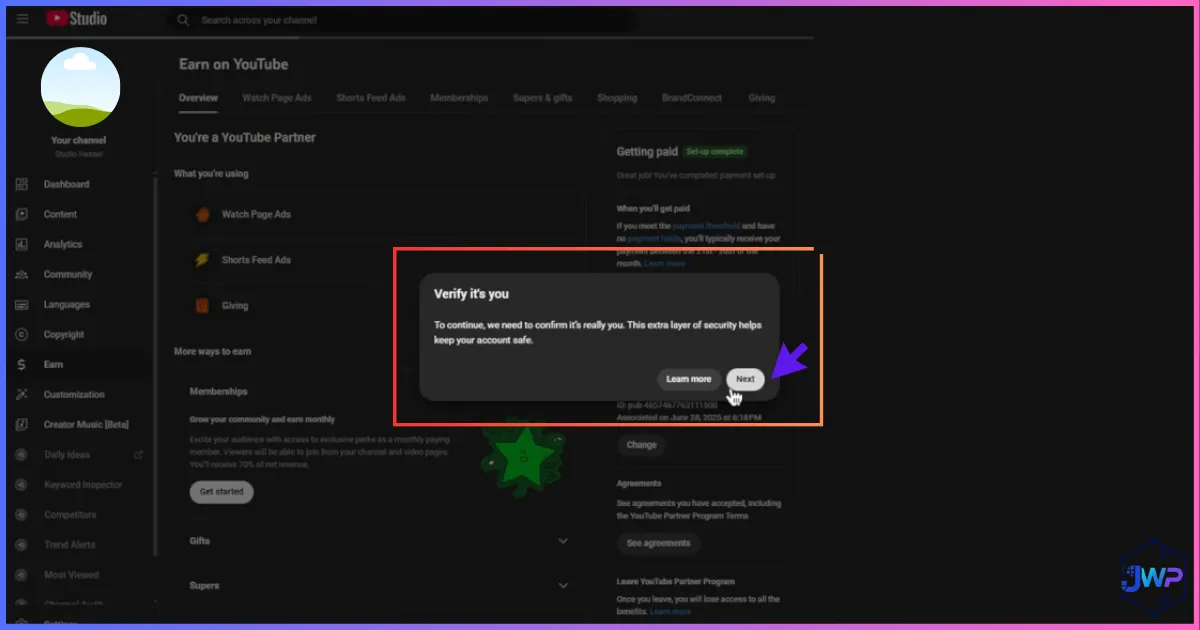Switch to the Supers & gifts tab
This screenshot has height=630, width=1200.
click(x=543, y=98)
